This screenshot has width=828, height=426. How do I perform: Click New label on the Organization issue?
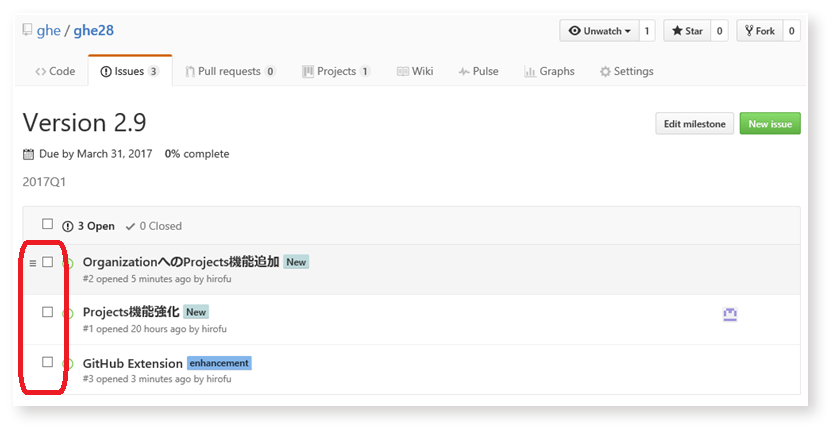pyautogui.click(x=296, y=262)
